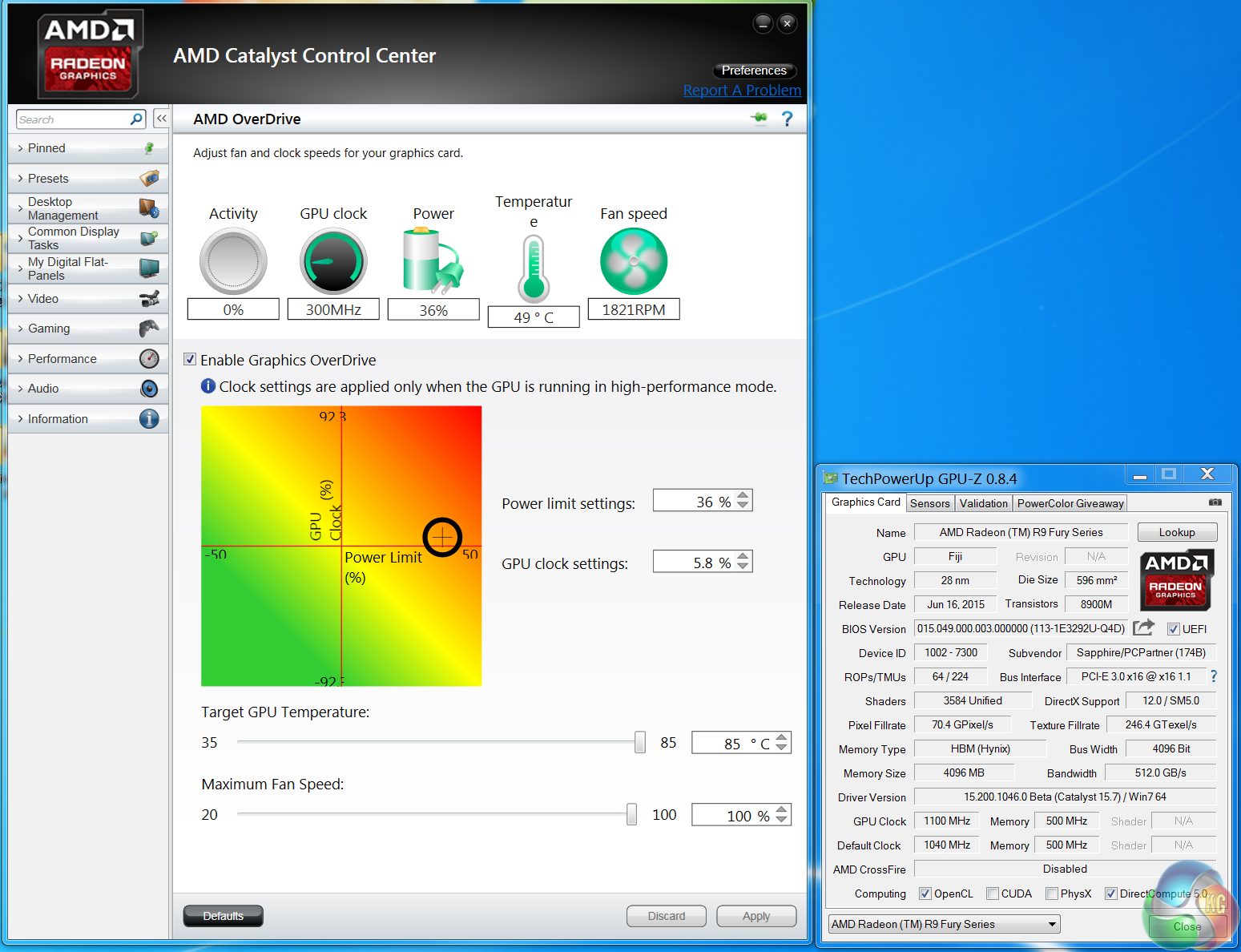
Task: Click the Target GPU Temperature slider handle
Action: [639, 743]
